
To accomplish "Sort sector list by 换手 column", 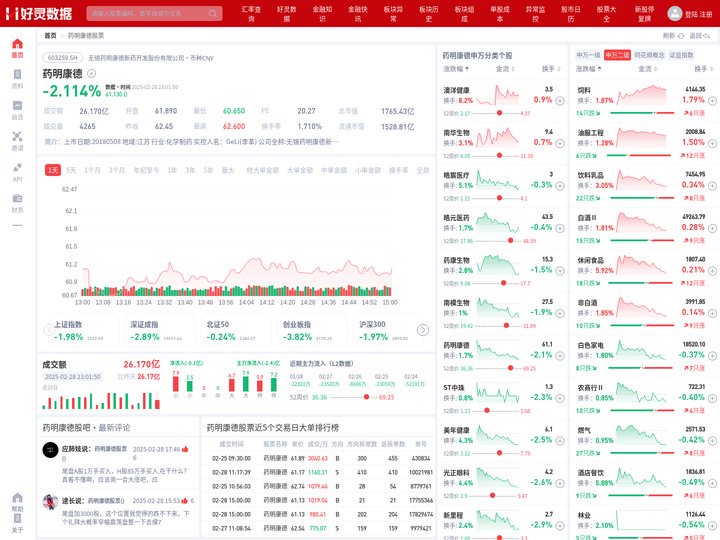I will 703,69.
